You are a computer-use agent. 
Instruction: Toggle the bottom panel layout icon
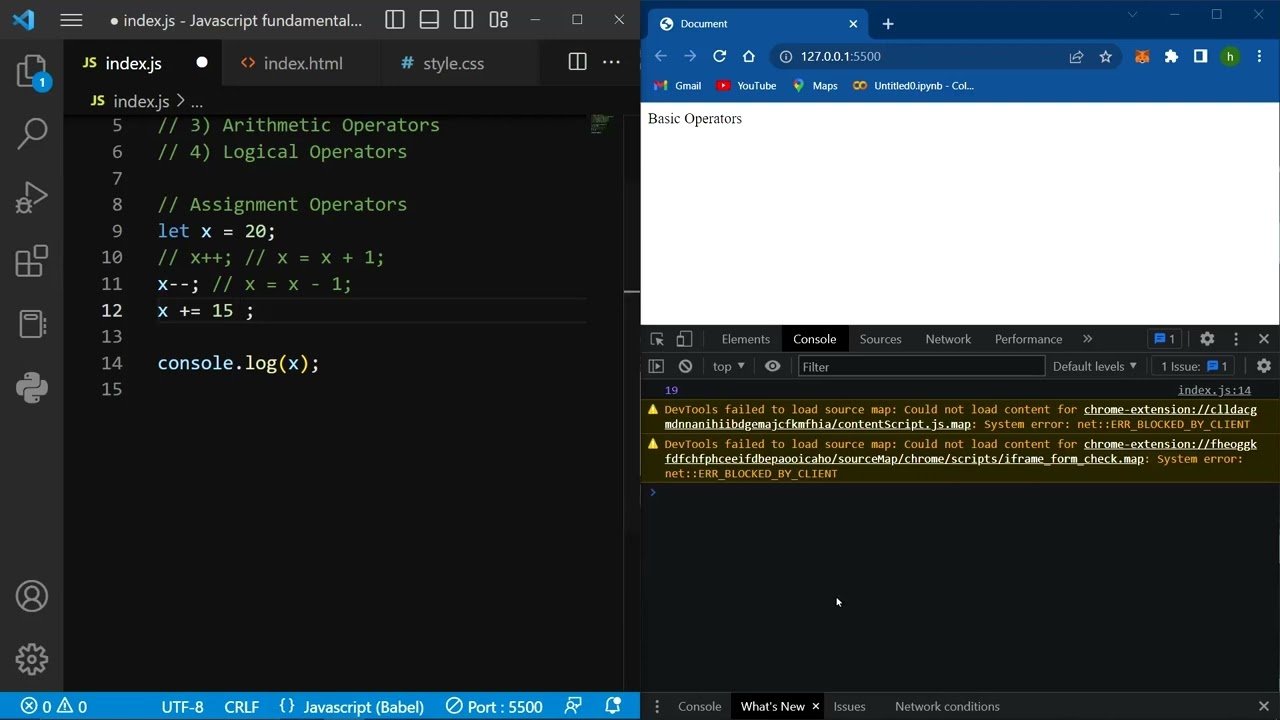coord(430,20)
